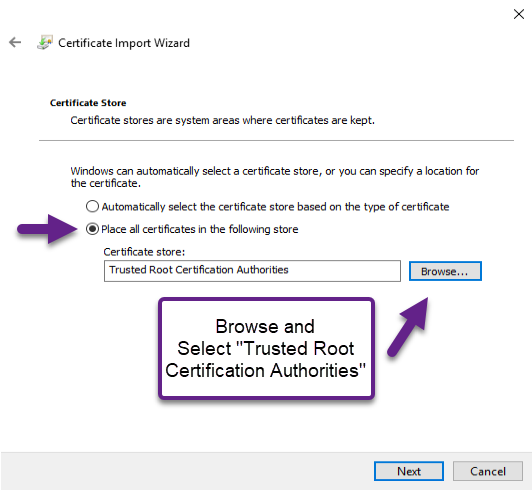Click the 'Certificate Import Wizard' title text
The image size is (532, 490).
(124, 43)
